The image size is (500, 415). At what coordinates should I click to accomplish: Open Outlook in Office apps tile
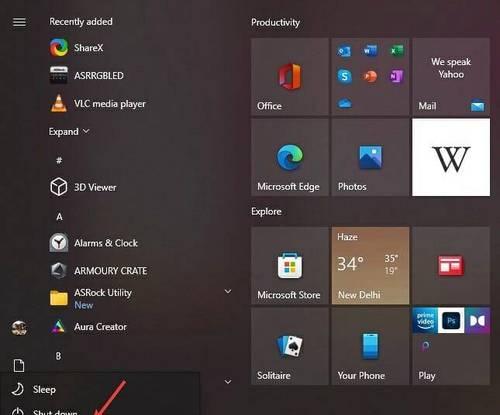coord(344,51)
